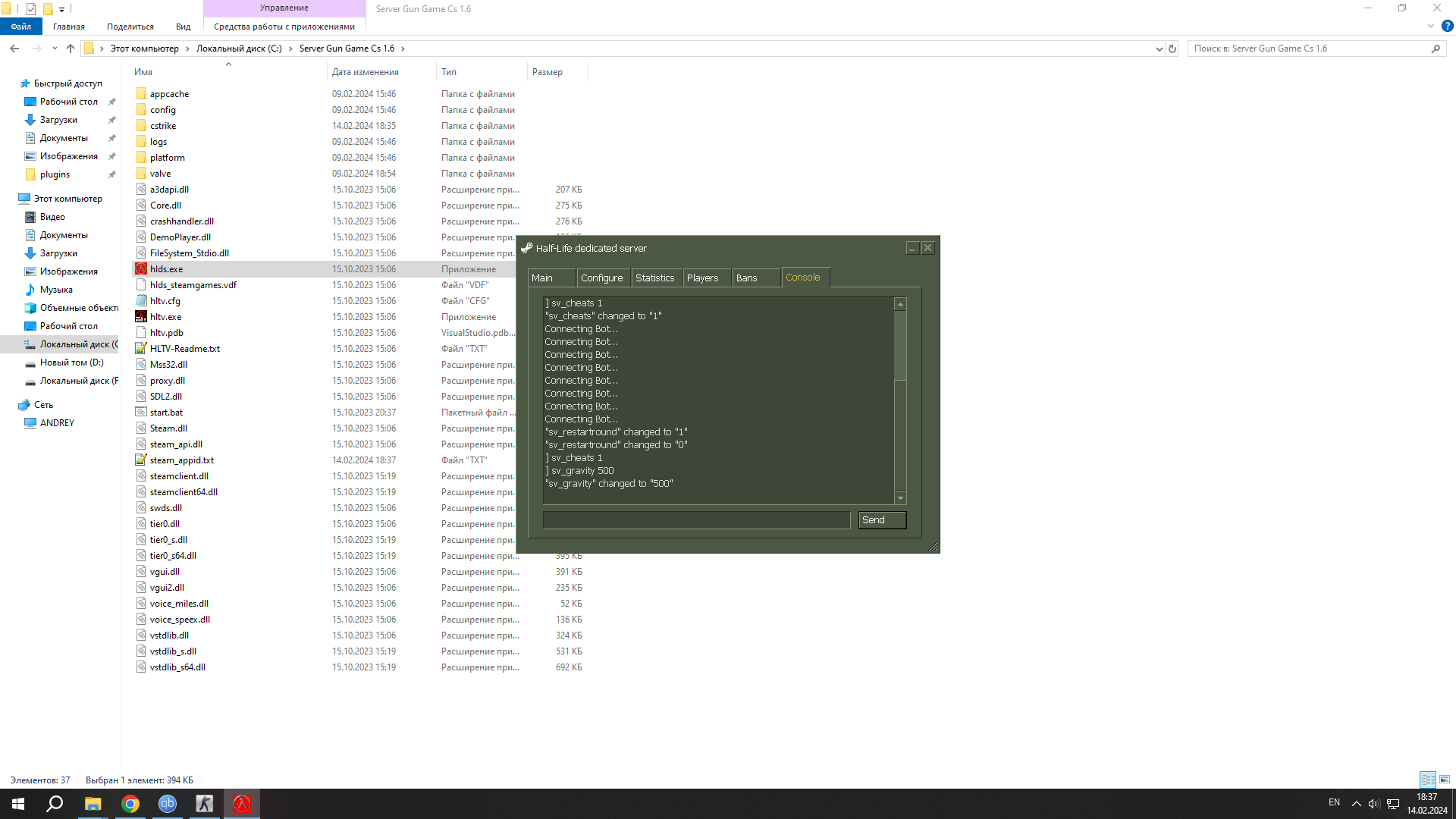The image size is (1456, 819).
Task: Send the console command
Action: click(x=882, y=519)
